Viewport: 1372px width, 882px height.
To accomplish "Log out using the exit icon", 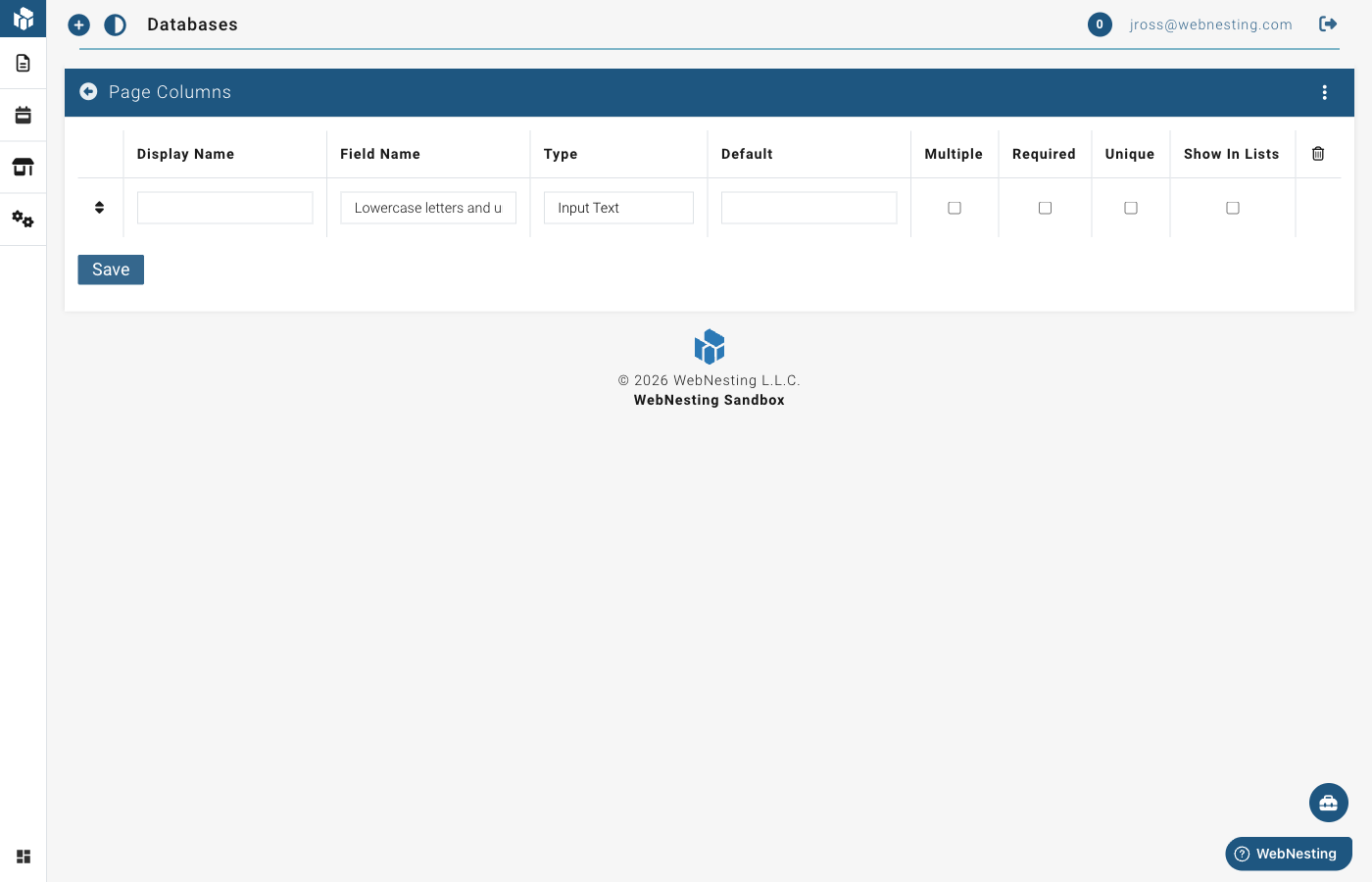I will point(1328,24).
